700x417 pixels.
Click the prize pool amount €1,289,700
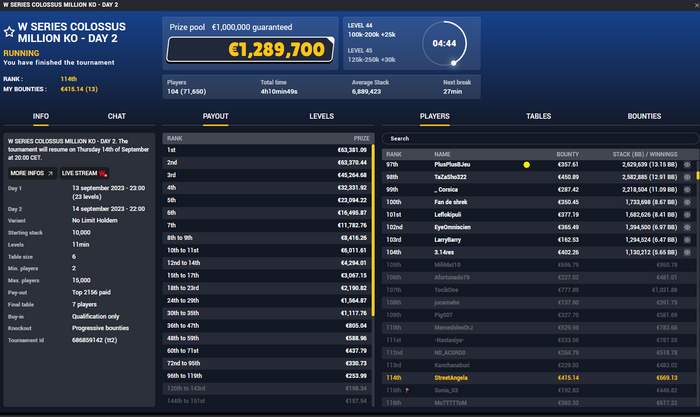coord(276,50)
